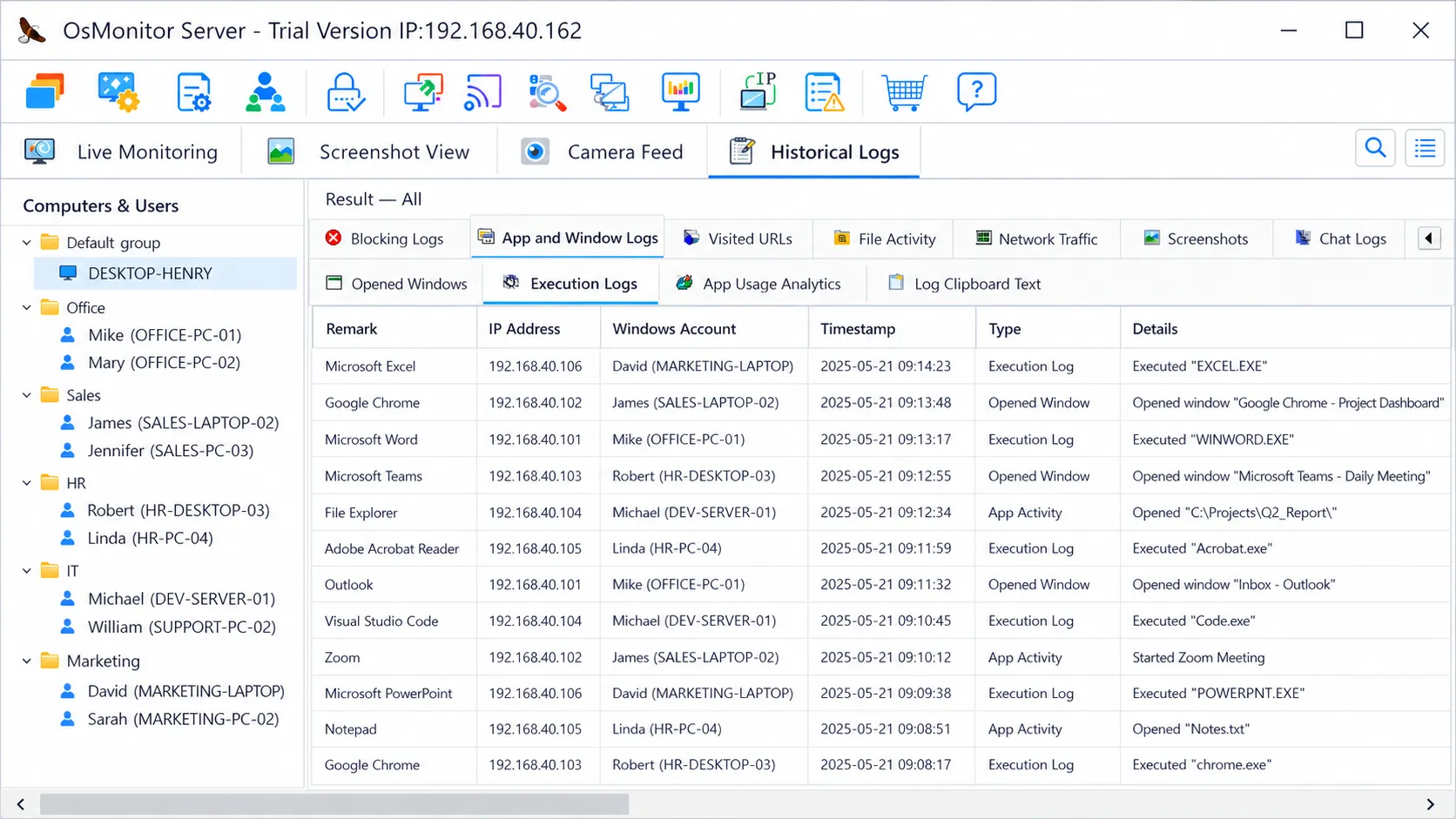1456x819 pixels.
Task: Click the screen cast broadcast icon
Action: (482, 91)
